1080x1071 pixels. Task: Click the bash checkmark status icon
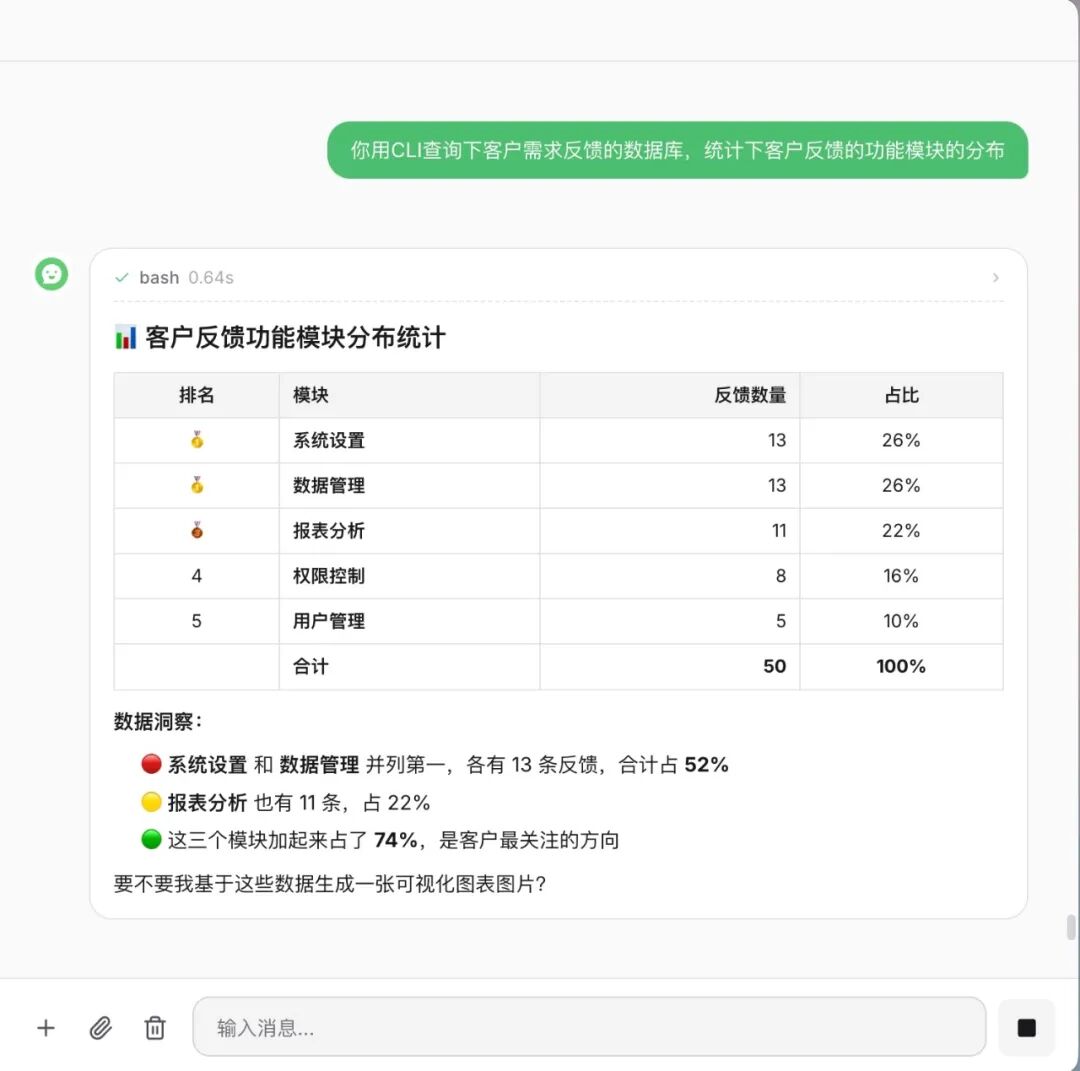click(122, 278)
